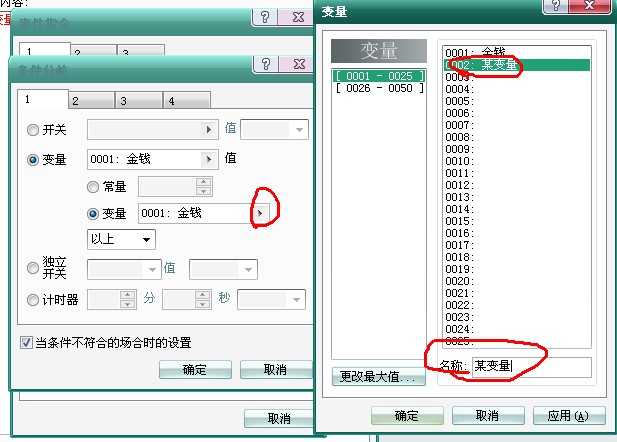Select variable 0010 in list
Image resolution: width=617 pixels, height=442 pixels.
[517, 161]
